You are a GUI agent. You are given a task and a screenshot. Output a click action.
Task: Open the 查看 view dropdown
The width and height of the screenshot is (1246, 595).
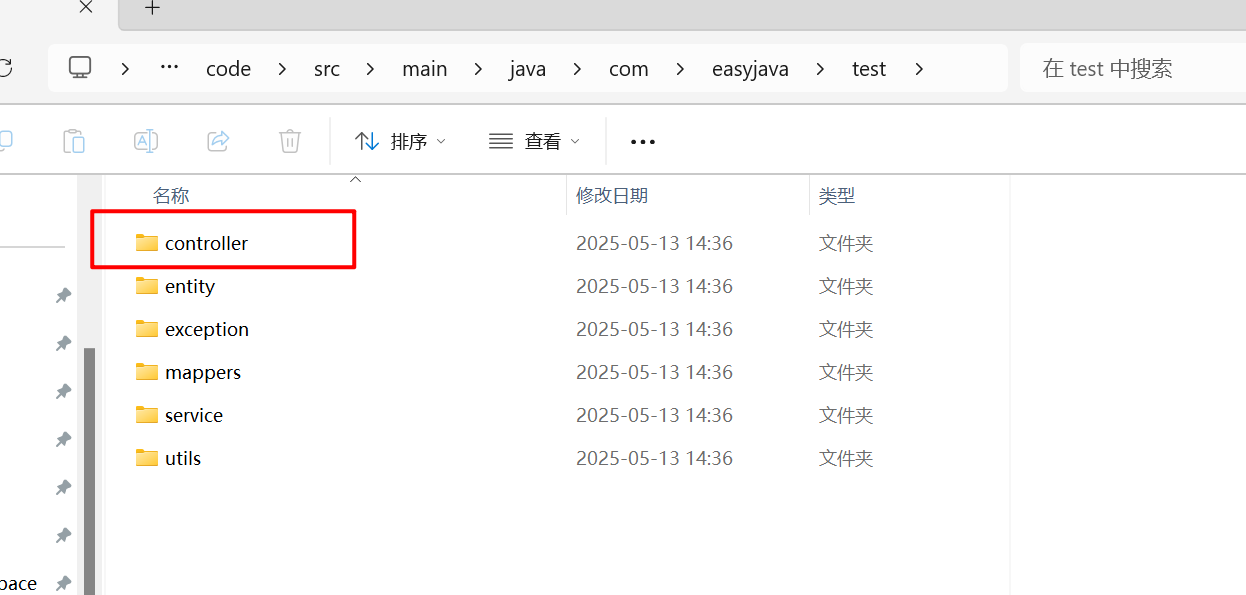pyautogui.click(x=534, y=141)
